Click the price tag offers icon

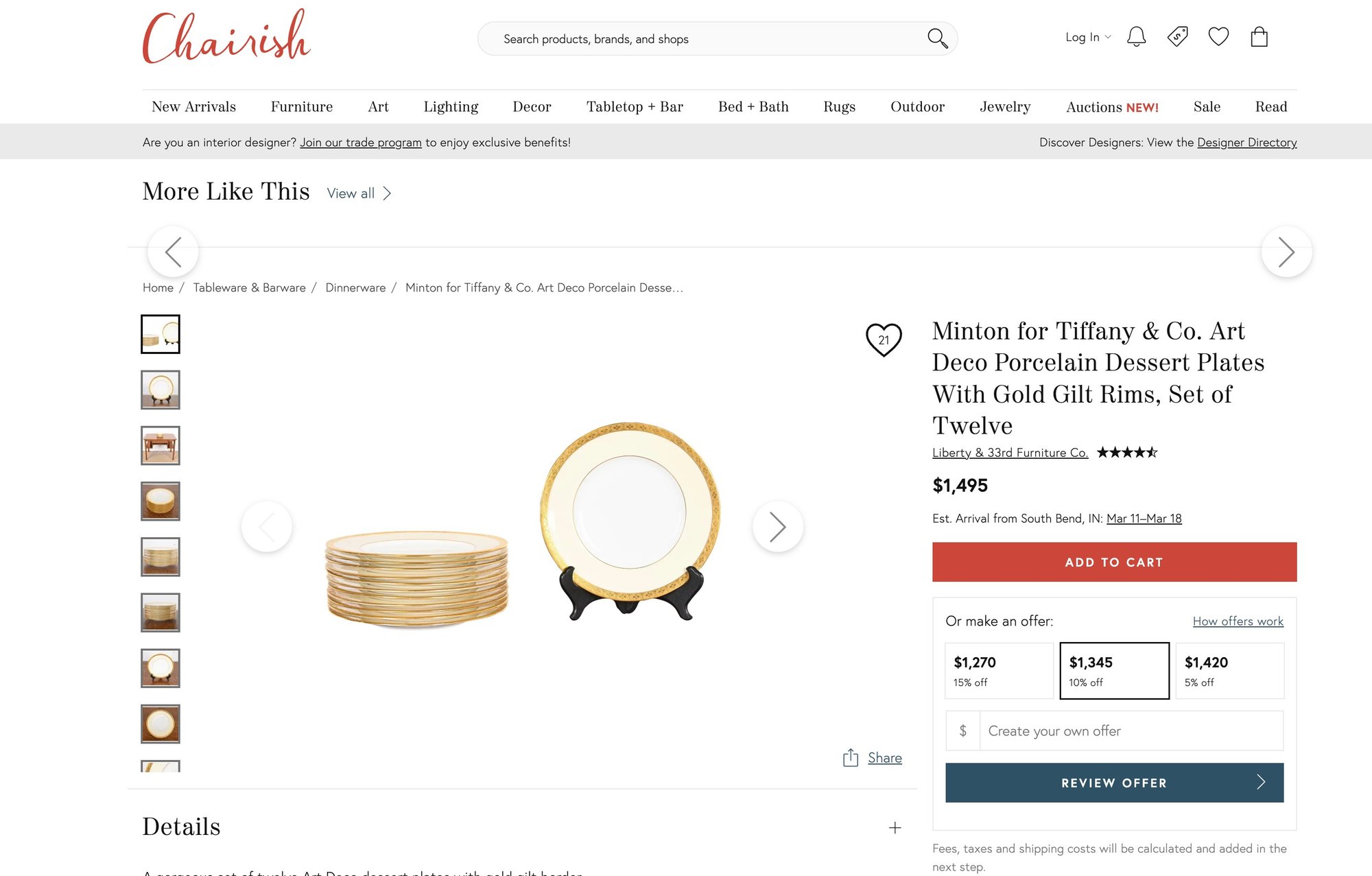[1178, 37]
